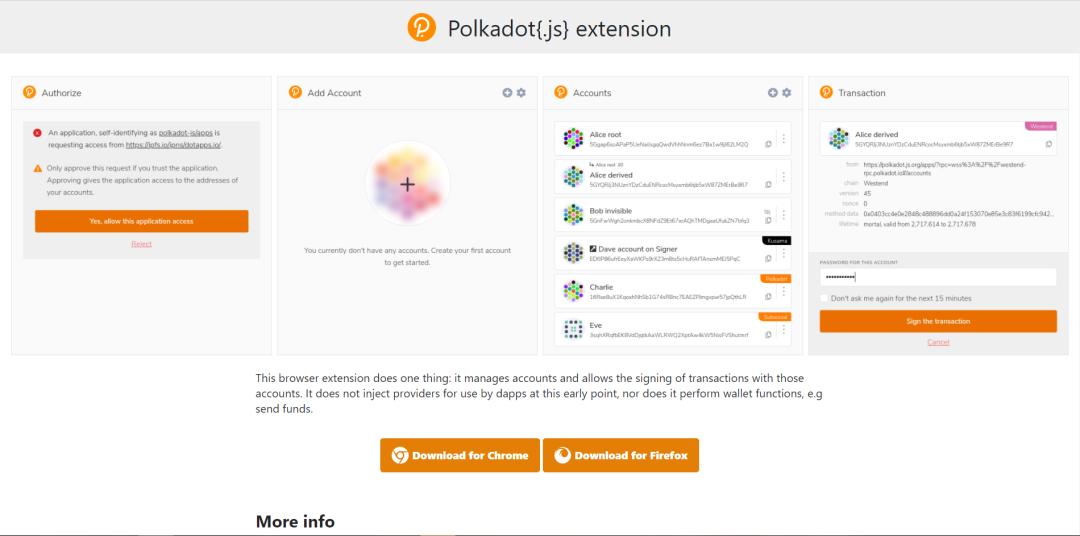Screen dimensions: 1080x536
Task: Expand the options menu for Eve
Action: pyautogui.click(x=783, y=329)
